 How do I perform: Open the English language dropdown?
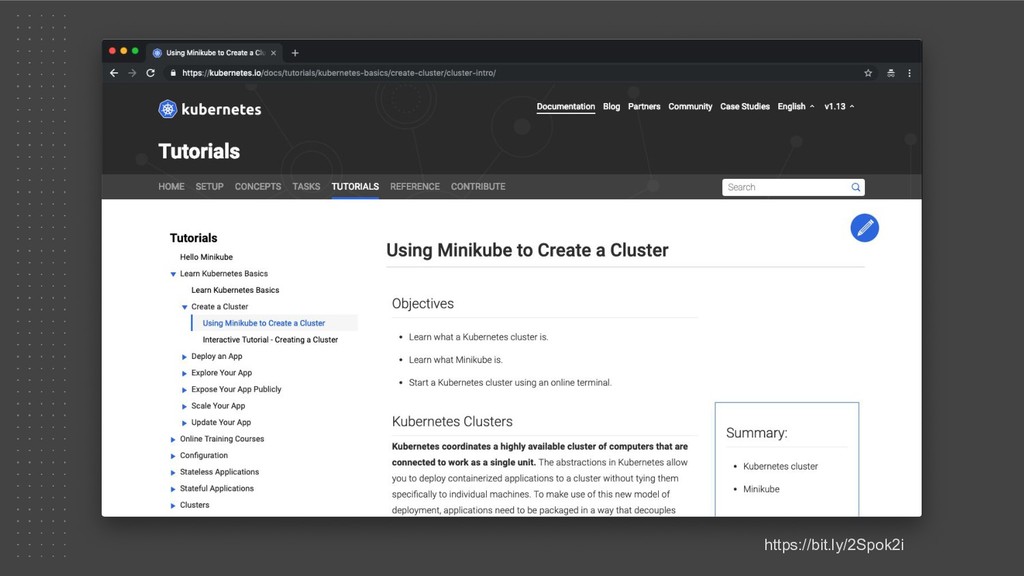[x=795, y=106]
